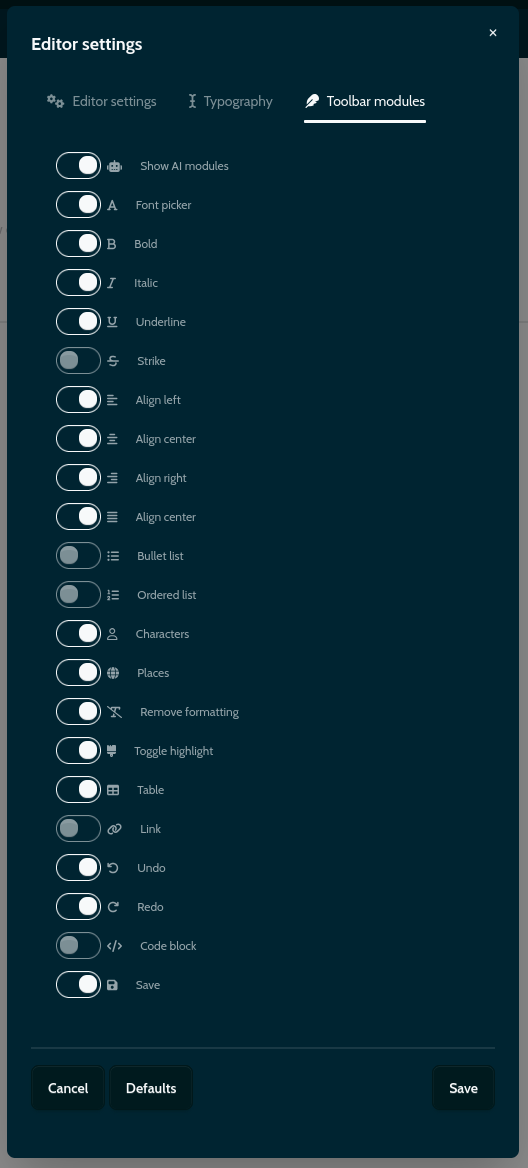528x1168 pixels.
Task: Turn on the Ordered list toggle
Action: 78,594
